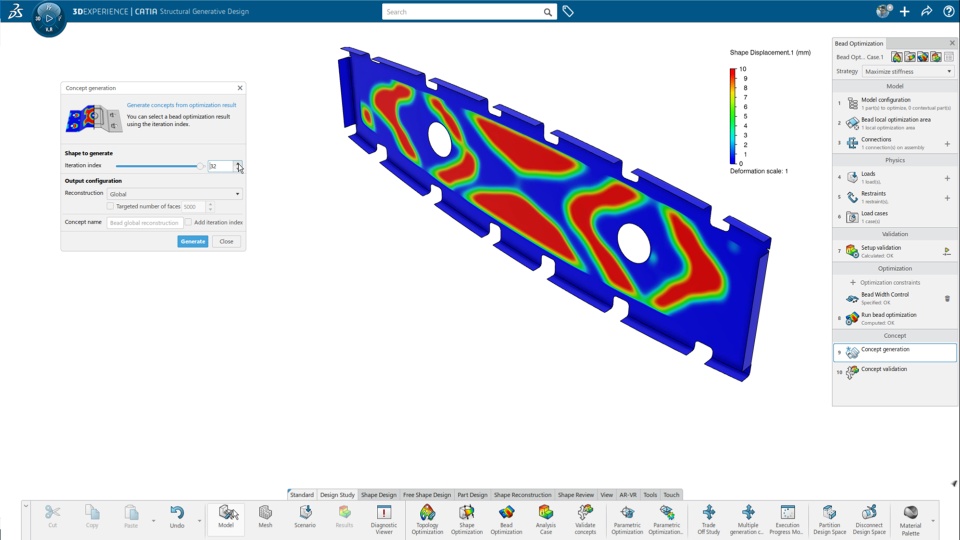This screenshot has height=540, width=960.
Task: Select Concept generation step
Action: pyautogui.click(x=894, y=352)
